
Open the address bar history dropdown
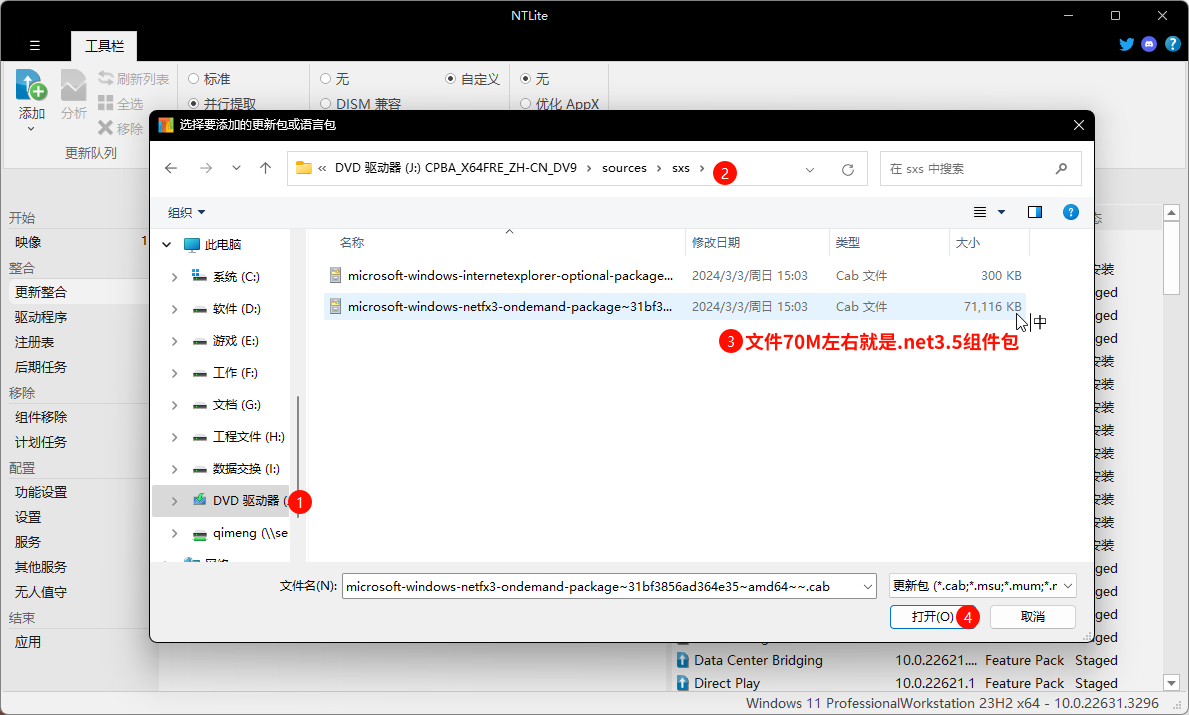(x=810, y=169)
